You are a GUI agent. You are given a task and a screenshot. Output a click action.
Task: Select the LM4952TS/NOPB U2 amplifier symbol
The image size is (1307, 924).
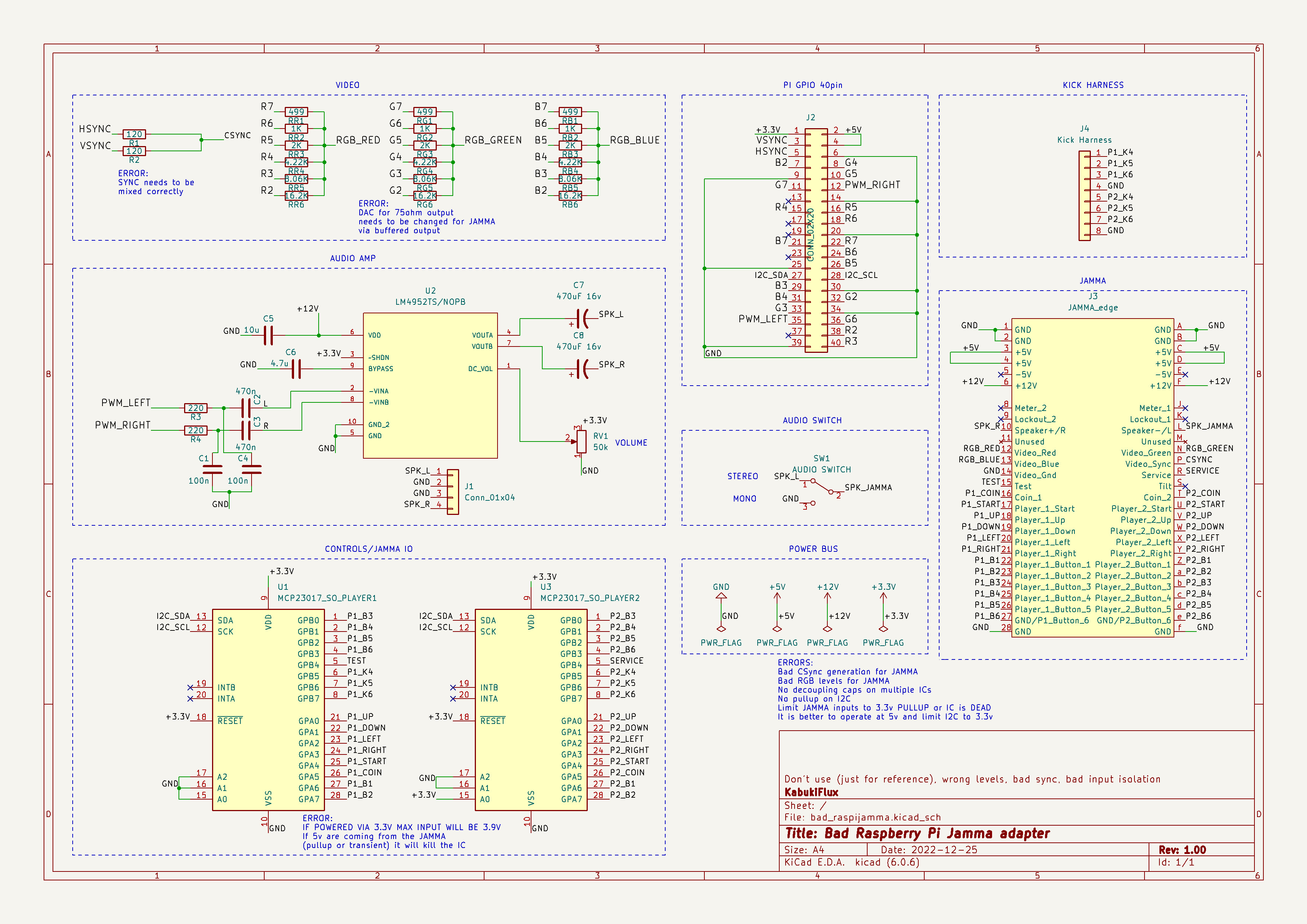[x=430, y=385]
